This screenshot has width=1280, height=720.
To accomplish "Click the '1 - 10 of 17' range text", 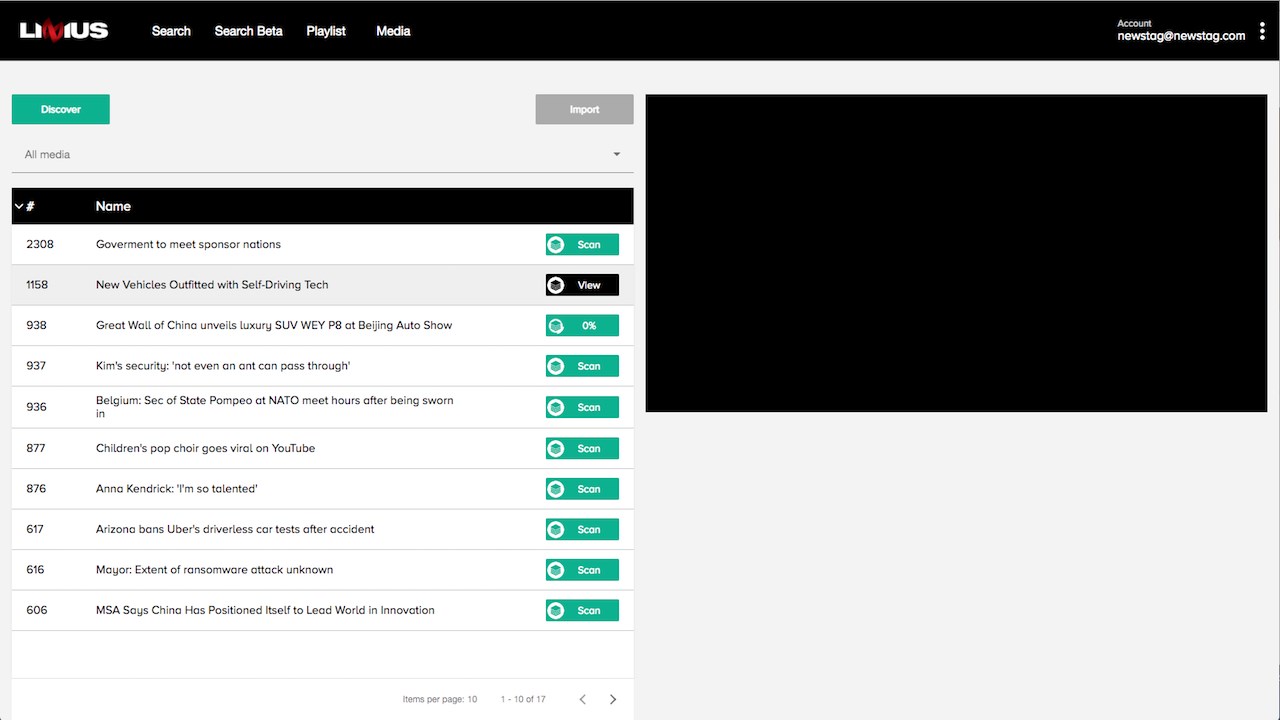I will tap(523, 699).
